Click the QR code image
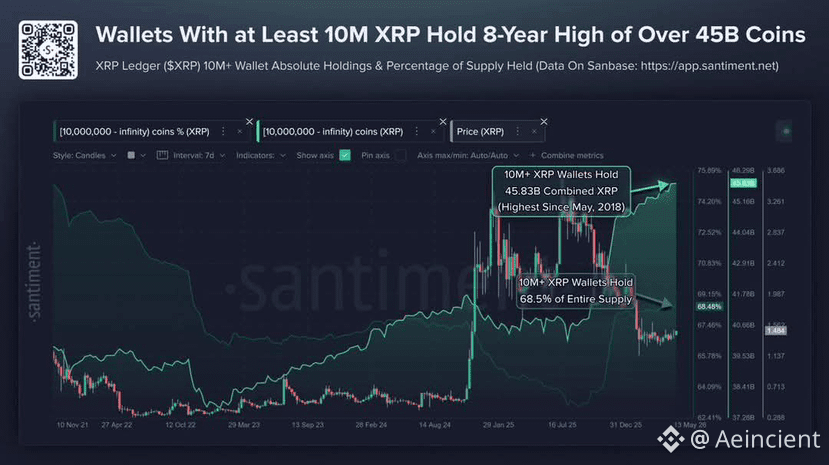Viewport: 829px width, 465px height. click(x=48, y=50)
